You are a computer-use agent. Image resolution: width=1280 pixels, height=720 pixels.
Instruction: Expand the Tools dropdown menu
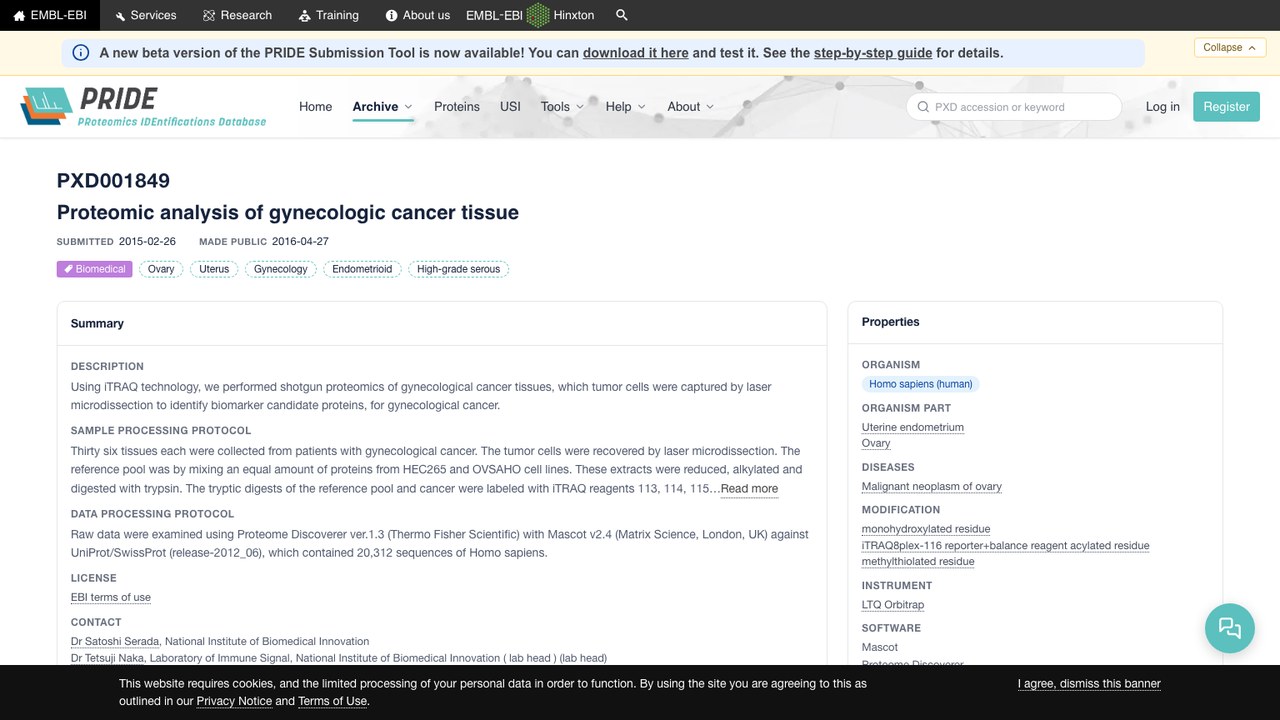tap(563, 107)
